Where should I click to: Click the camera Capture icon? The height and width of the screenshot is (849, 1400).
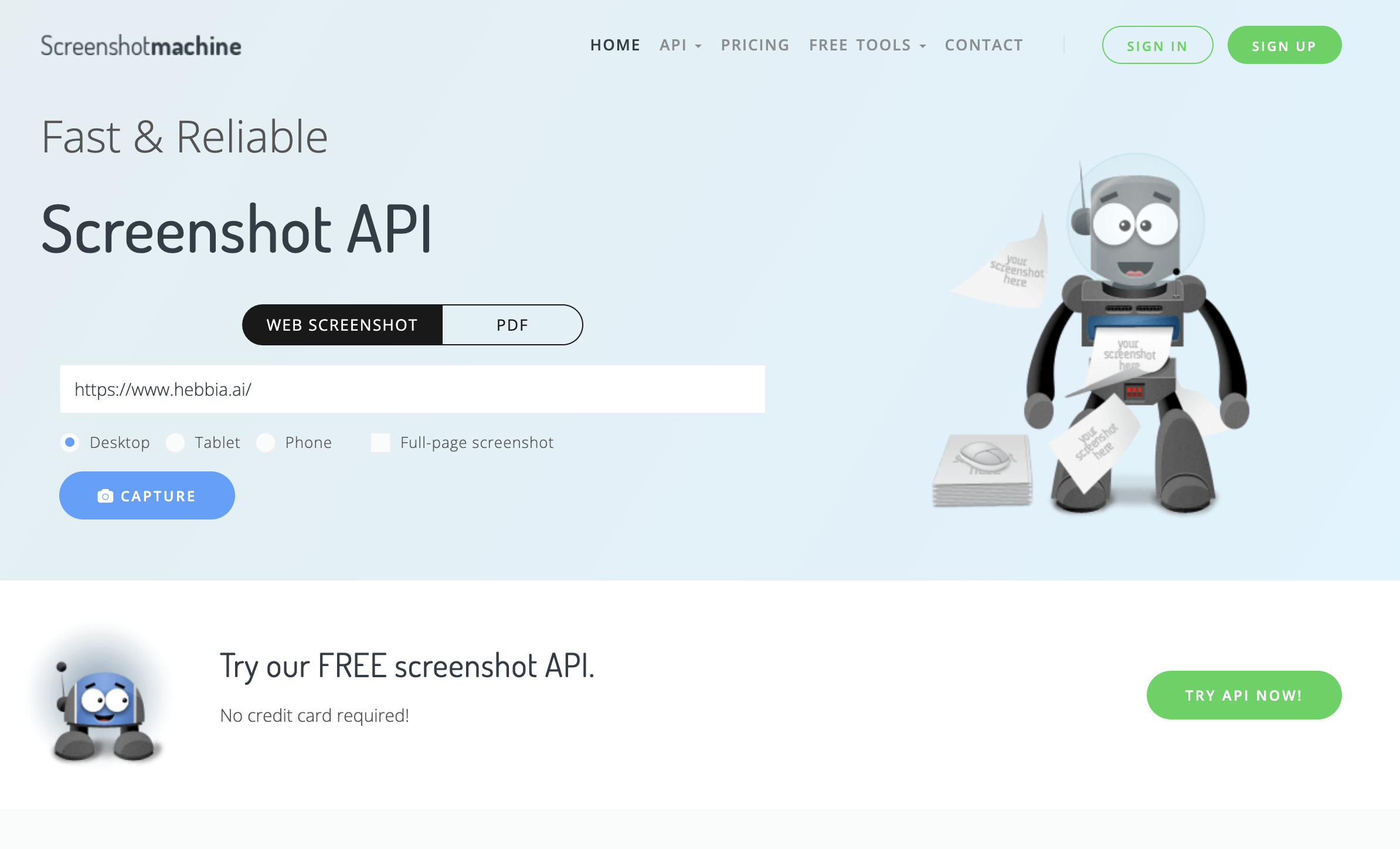[104, 495]
